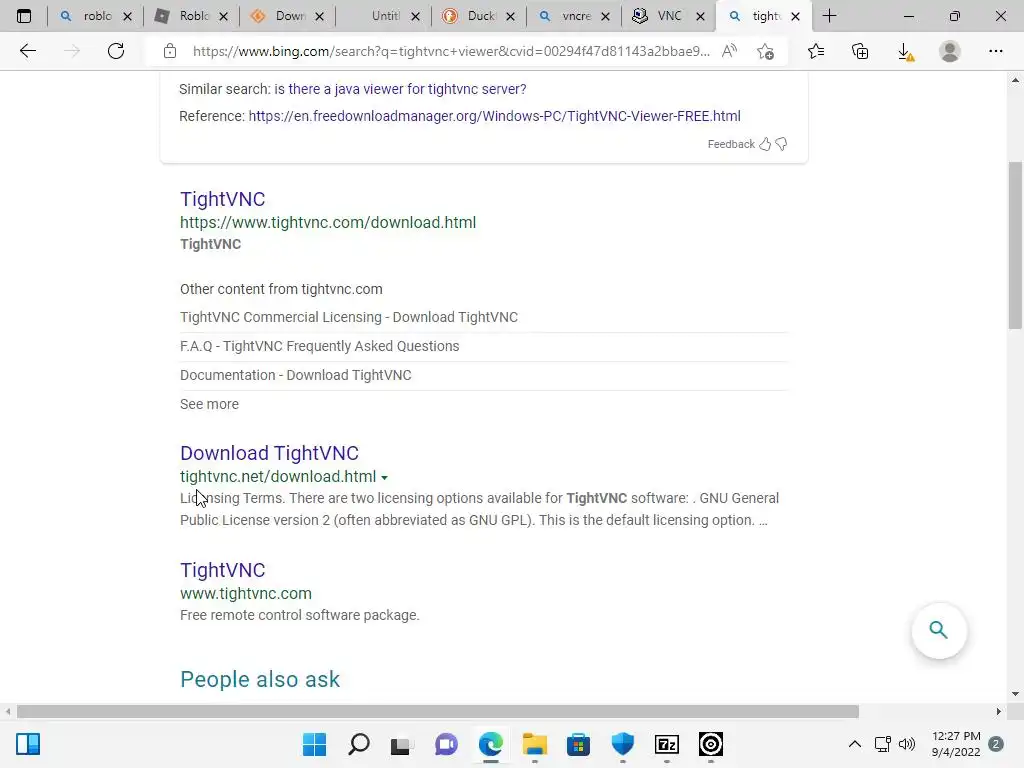The height and width of the screenshot is (768, 1024).
Task: Open Task View on taskbar
Action: click(x=402, y=744)
